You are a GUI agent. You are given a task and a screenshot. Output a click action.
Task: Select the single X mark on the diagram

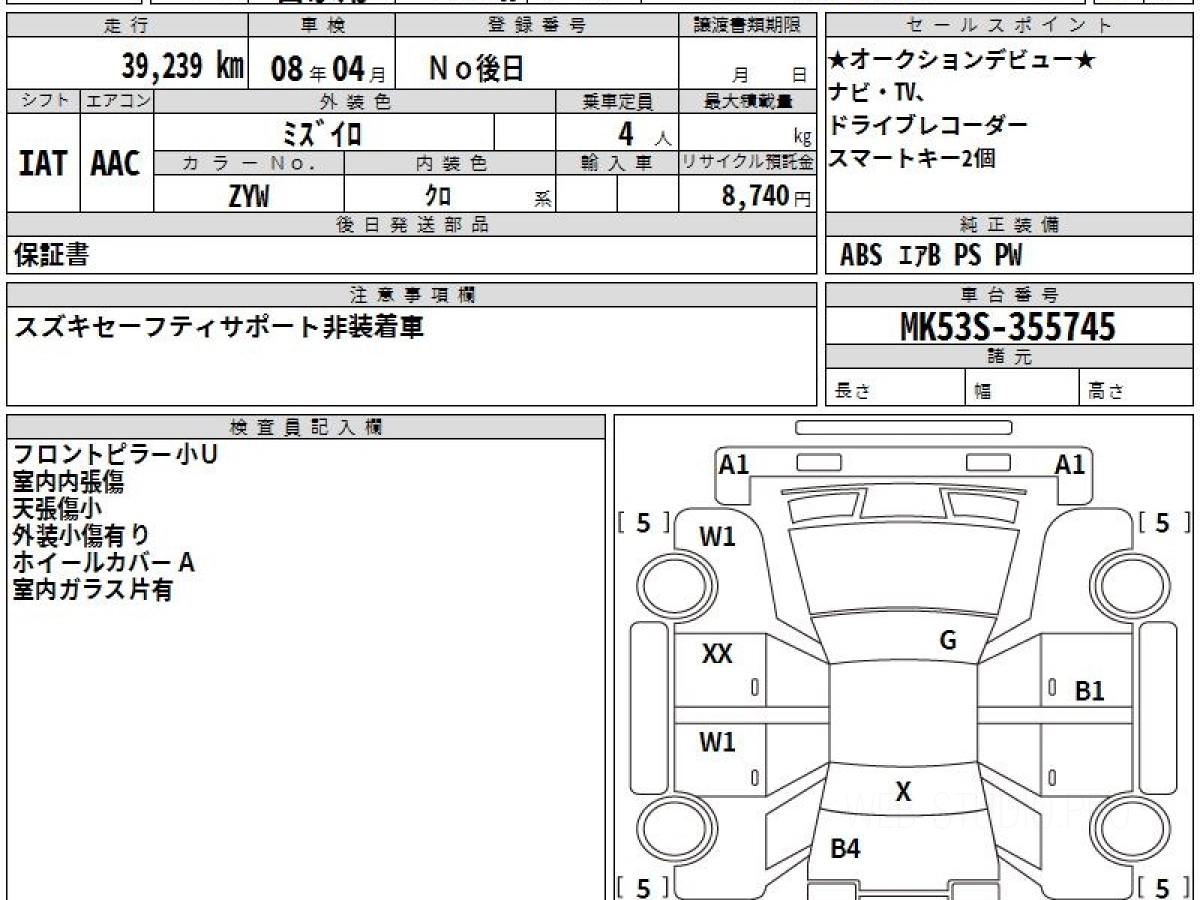click(903, 793)
